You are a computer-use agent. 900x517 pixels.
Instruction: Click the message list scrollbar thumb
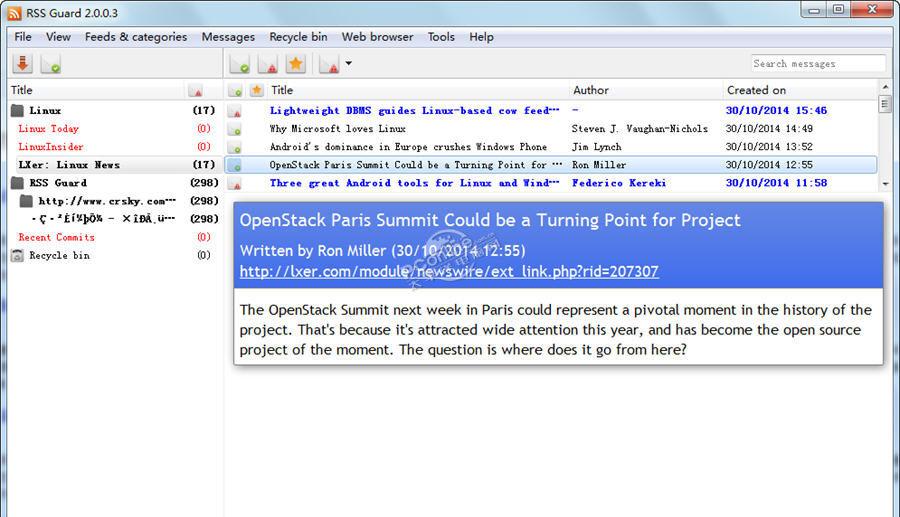(x=885, y=104)
